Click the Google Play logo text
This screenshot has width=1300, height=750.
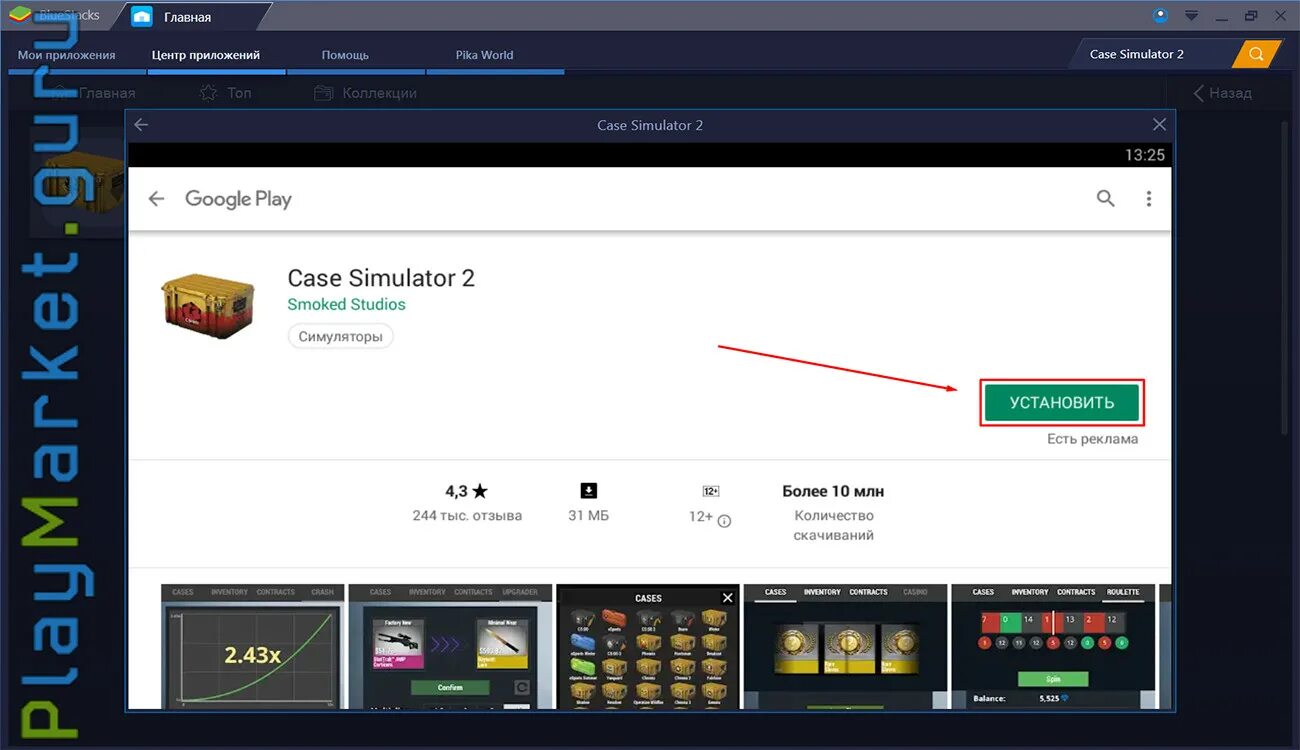238,199
